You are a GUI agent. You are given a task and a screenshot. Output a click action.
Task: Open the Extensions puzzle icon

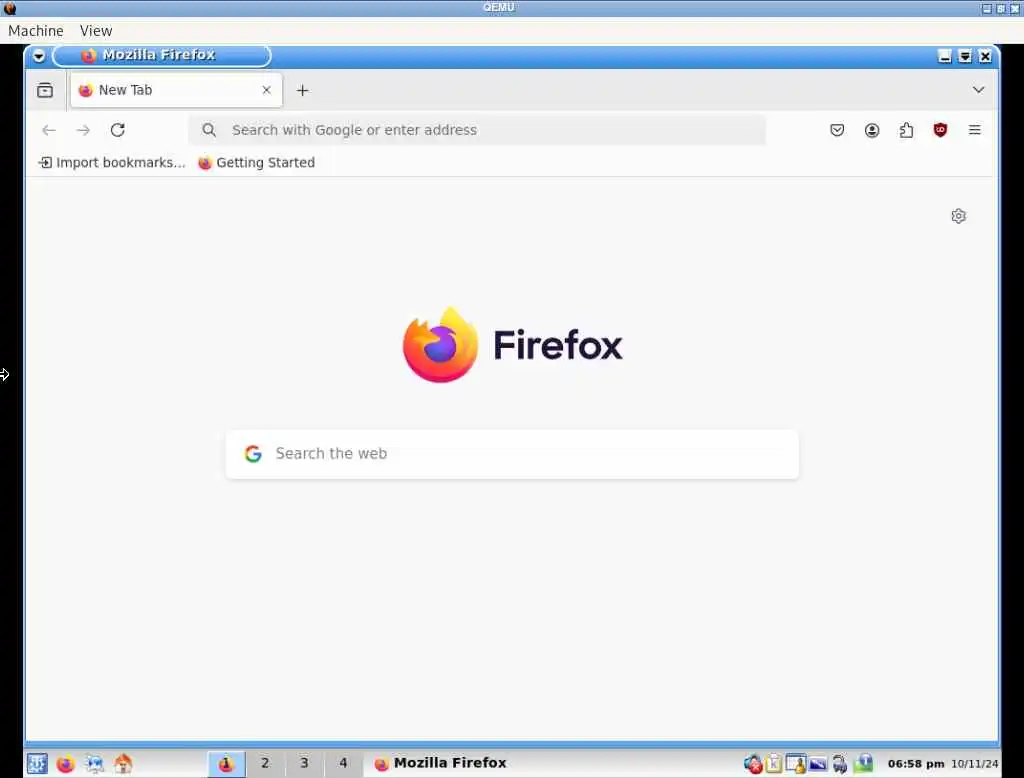click(x=906, y=130)
